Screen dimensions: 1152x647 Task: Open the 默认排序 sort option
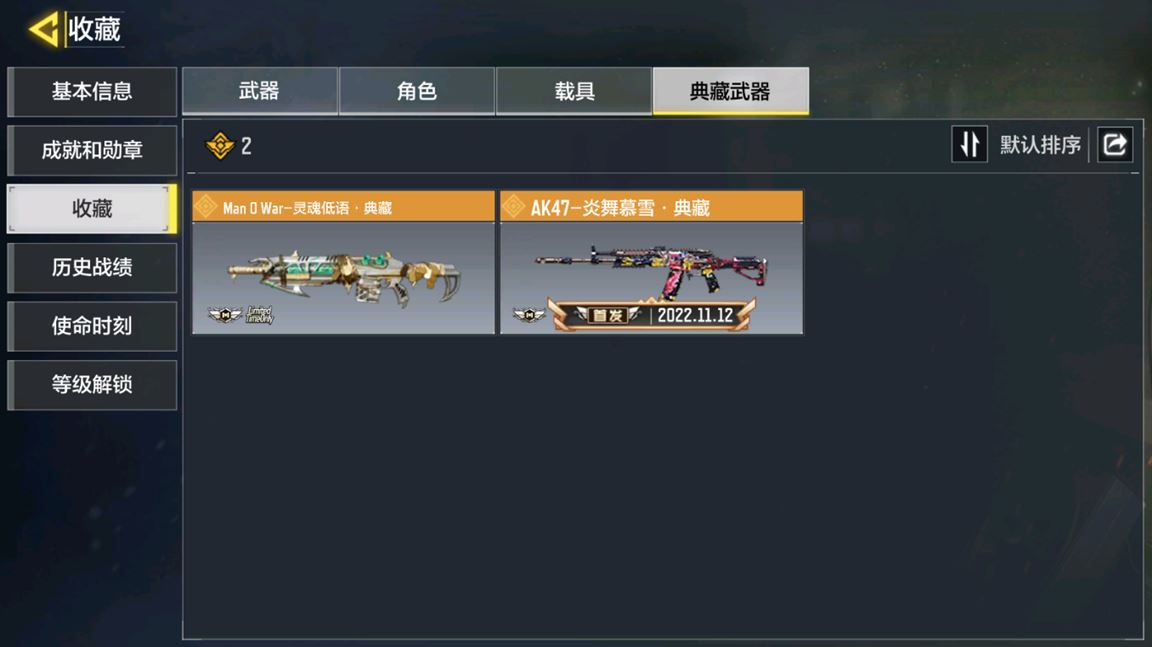(x=1040, y=145)
